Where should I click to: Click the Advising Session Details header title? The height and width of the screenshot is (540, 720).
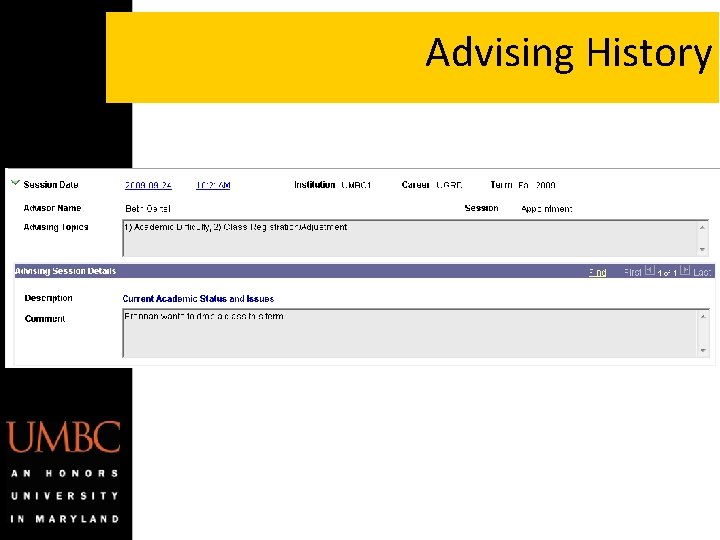[65, 271]
